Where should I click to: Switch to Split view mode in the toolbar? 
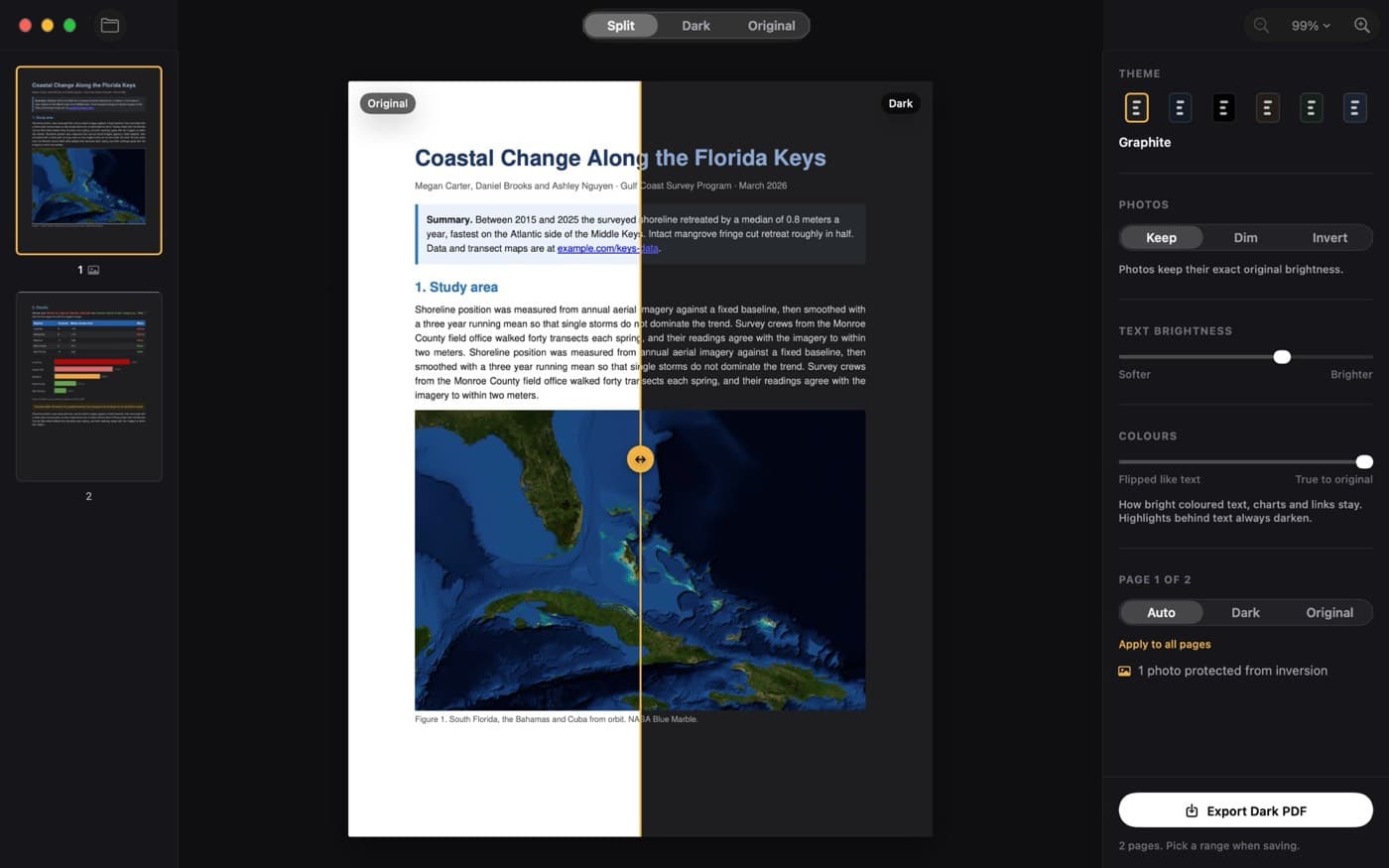pos(621,26)
